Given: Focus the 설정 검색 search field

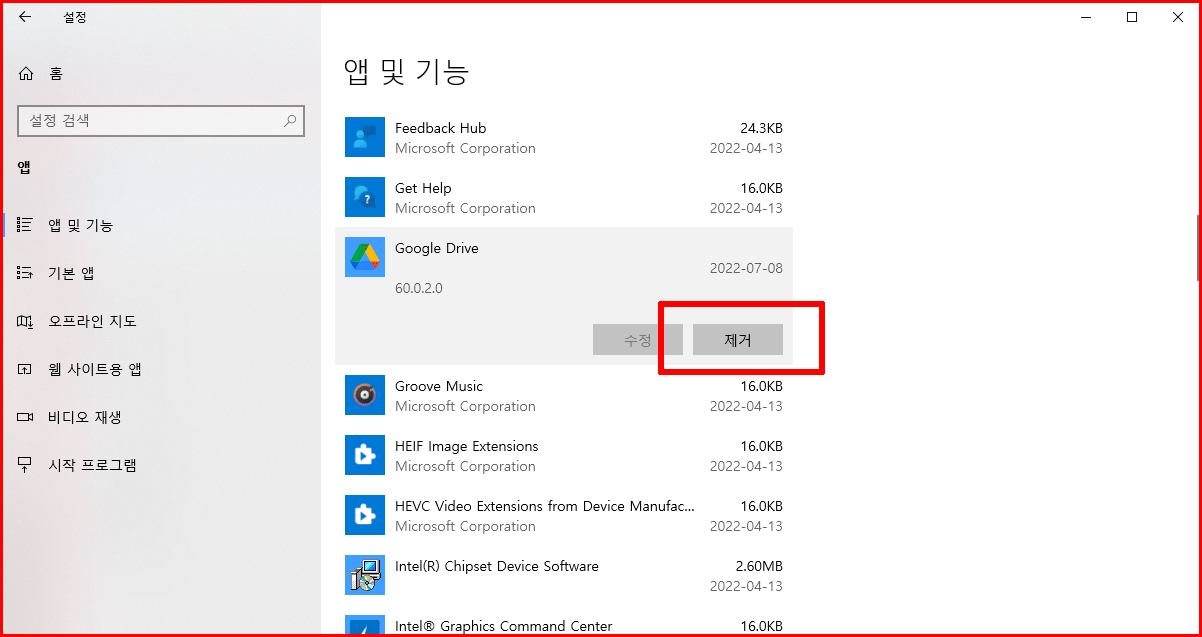Looking at the screenshot, I should 160,121.
